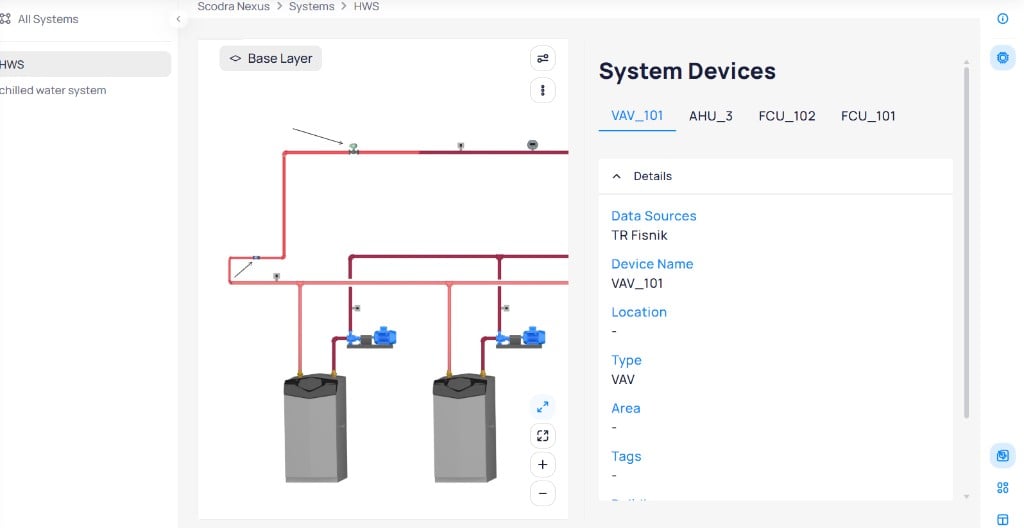Open the three-dot more options menu
This screenshot has width=1024, height=528.
point(543,90)
